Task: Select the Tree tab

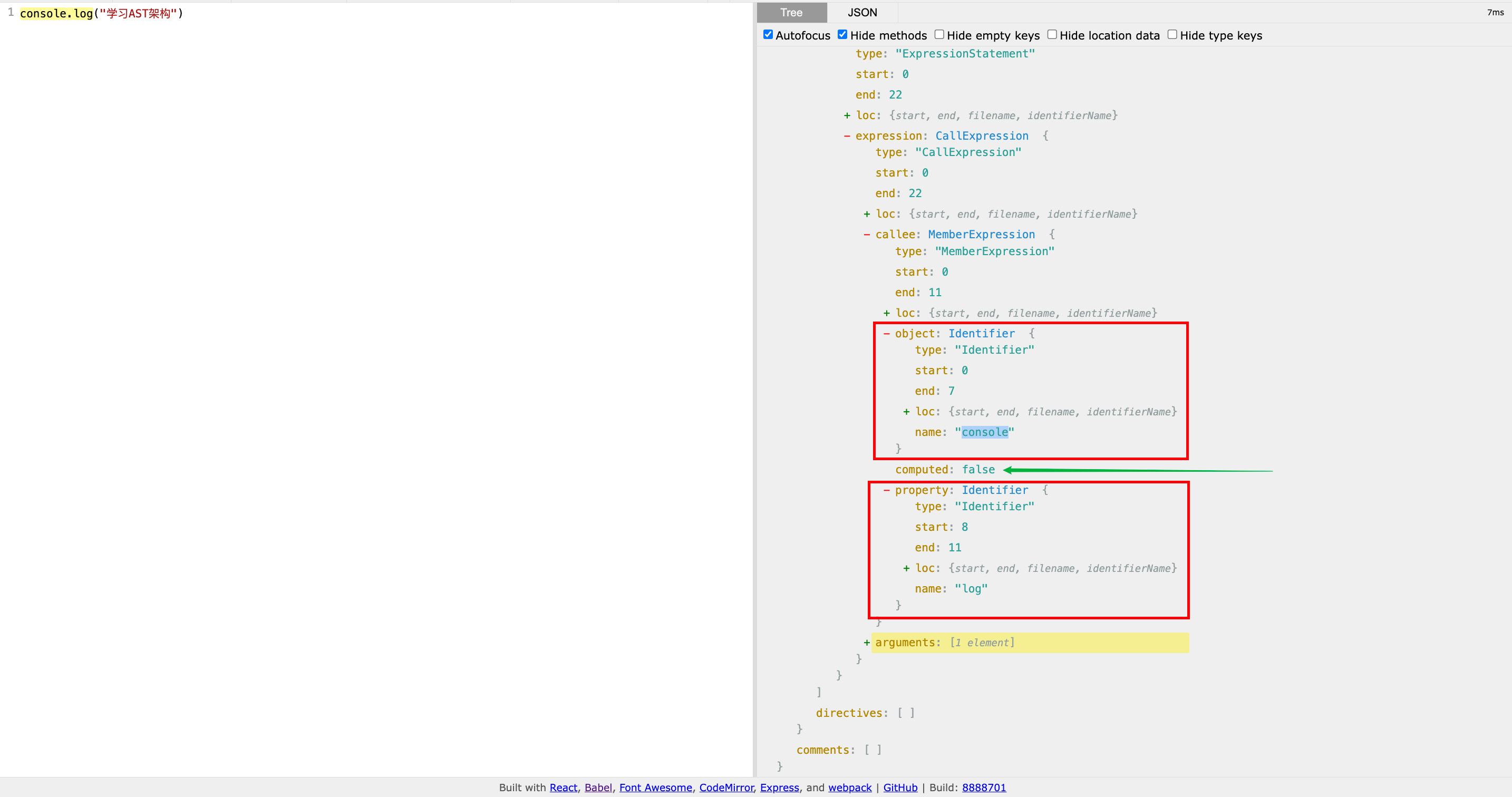Action: pyautogui.click(x=791, y=12)
